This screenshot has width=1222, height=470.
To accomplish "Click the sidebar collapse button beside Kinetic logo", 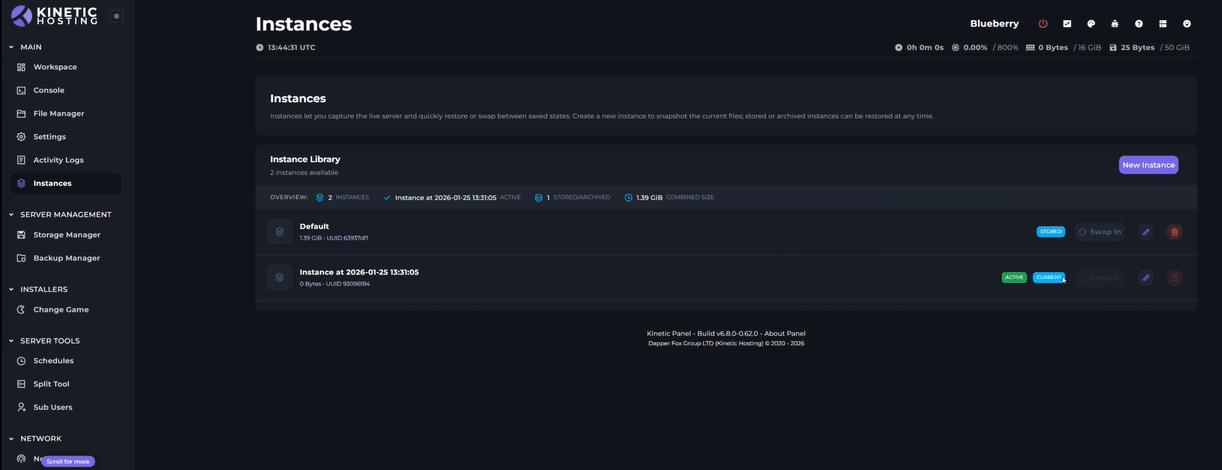I will tap(116, 16).
